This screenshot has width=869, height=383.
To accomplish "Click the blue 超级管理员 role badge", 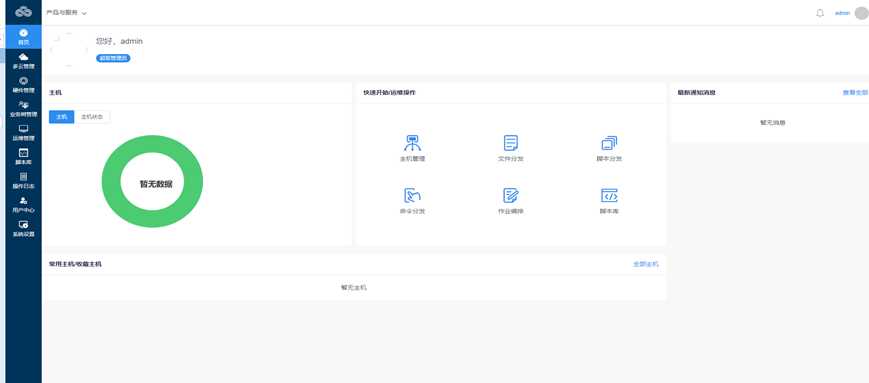I will [113, 58].
